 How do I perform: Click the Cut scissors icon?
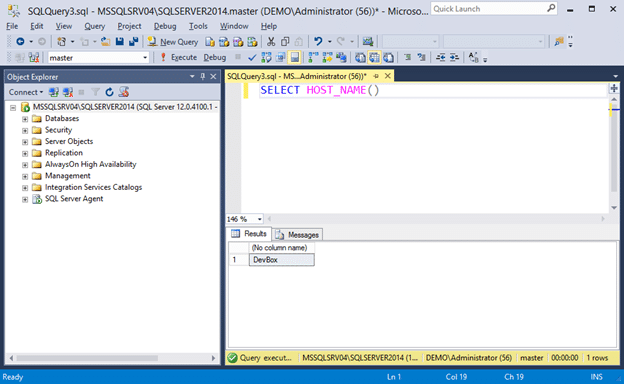click(x=271, y=41)
